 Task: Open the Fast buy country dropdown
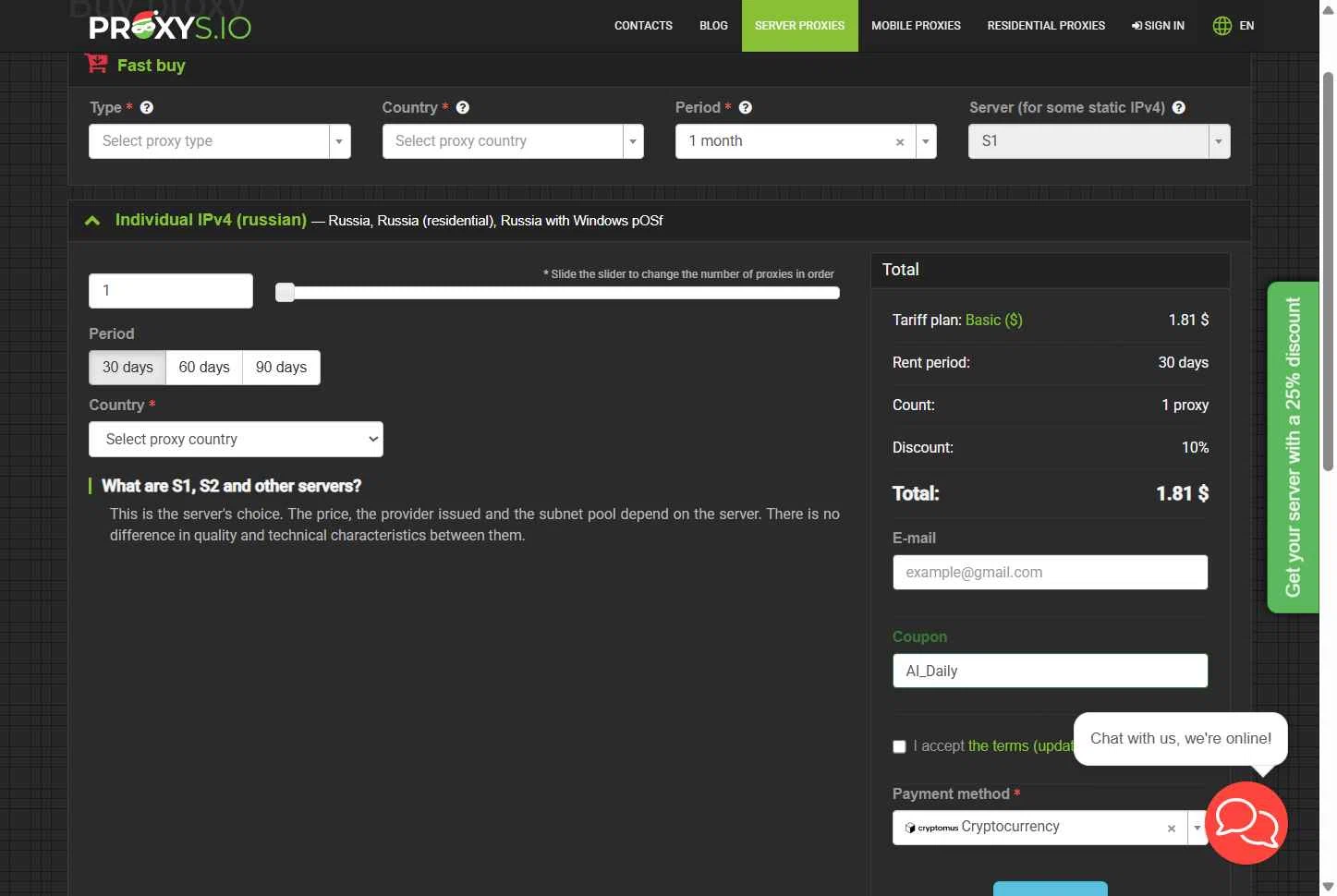pyautogui.click(x=513, y=141)
